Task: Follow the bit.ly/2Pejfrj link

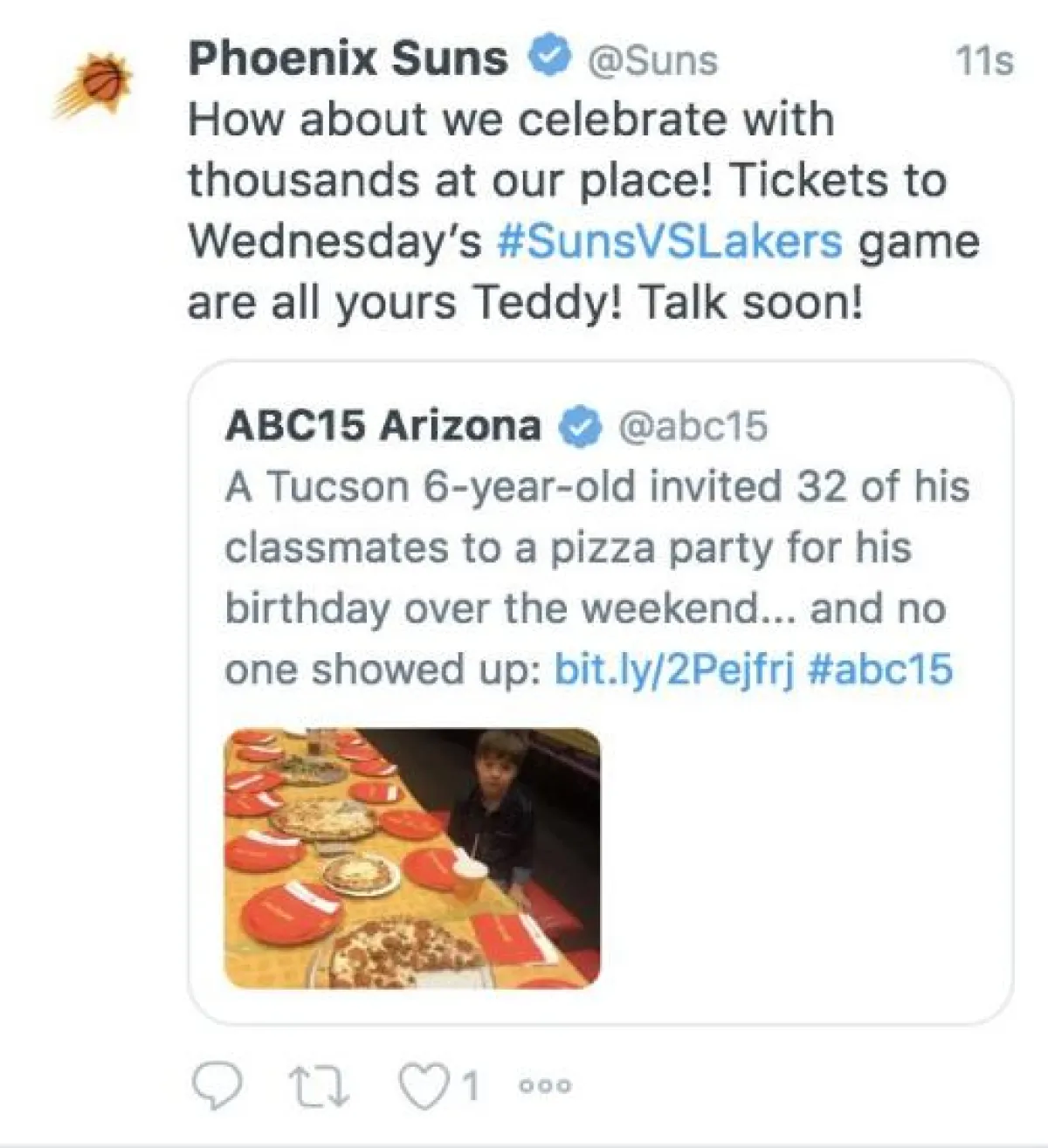Action: click(x=674, y=670)
